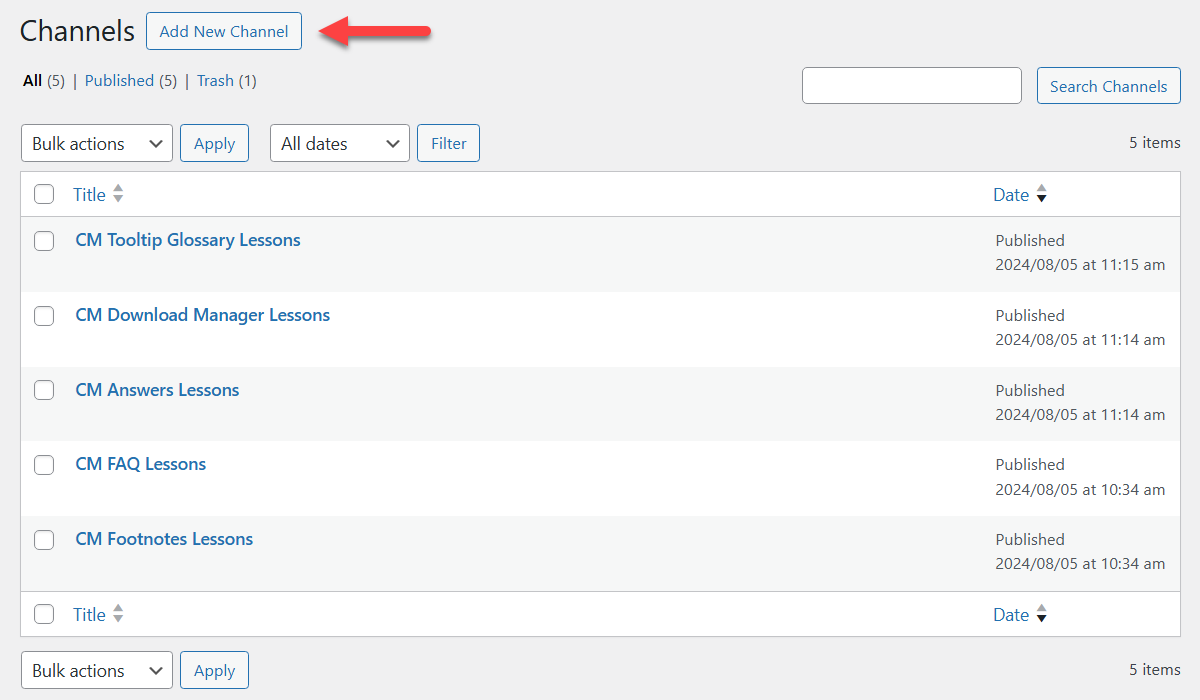Check the CM Download Manager Lessons checkbox

(x=44, y=315)
